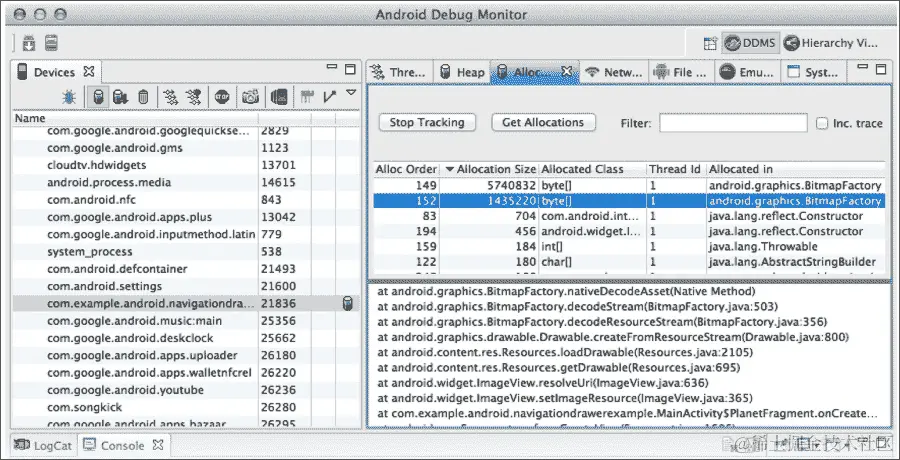This screenshot has width=900, height=460.
Task: Click into the Filter text field
Action: (x=733, y=123)
